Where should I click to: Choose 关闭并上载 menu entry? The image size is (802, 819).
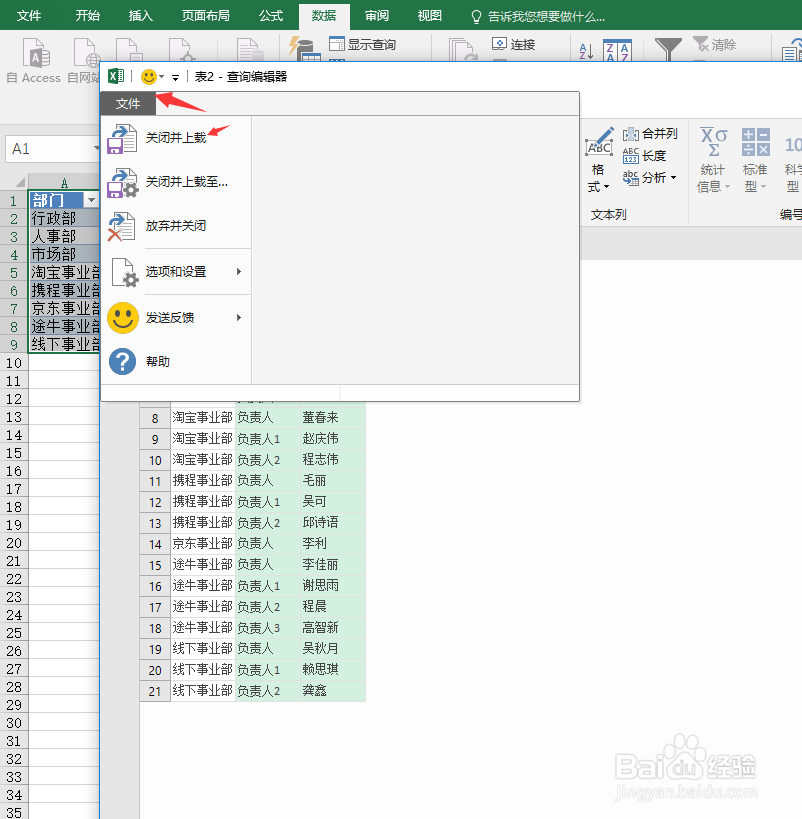click(x=176, y=138)
